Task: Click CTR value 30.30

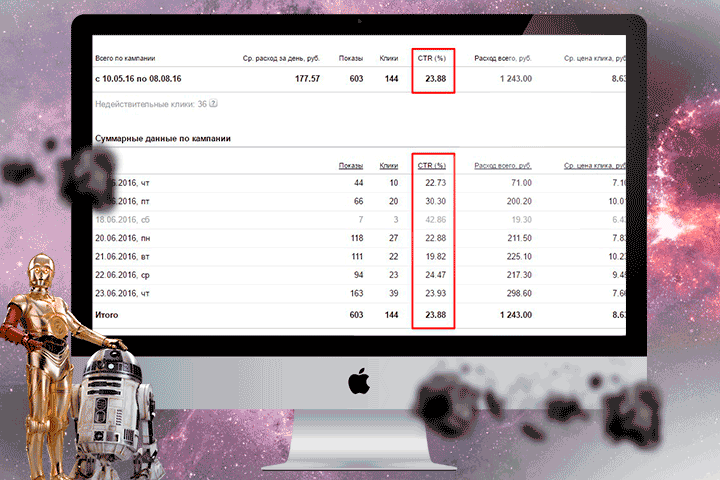Action: [435, 201]
